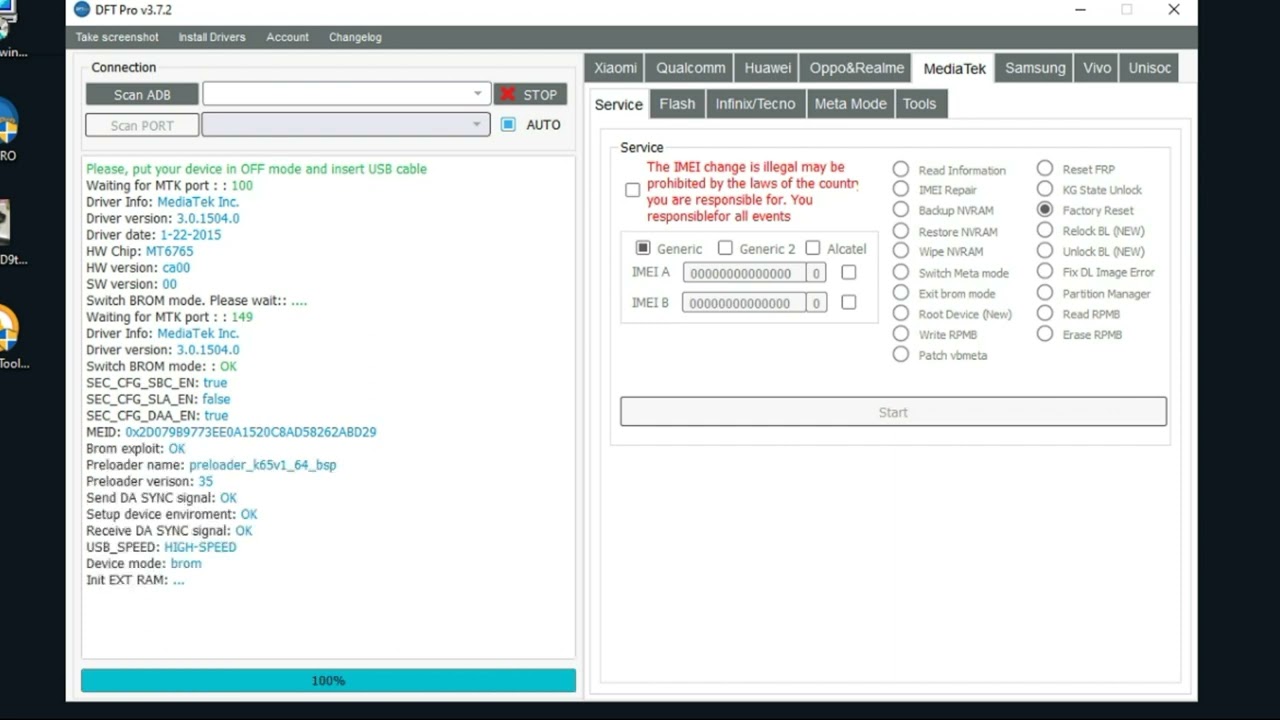Open the Changelog menu

click(355, 37)
